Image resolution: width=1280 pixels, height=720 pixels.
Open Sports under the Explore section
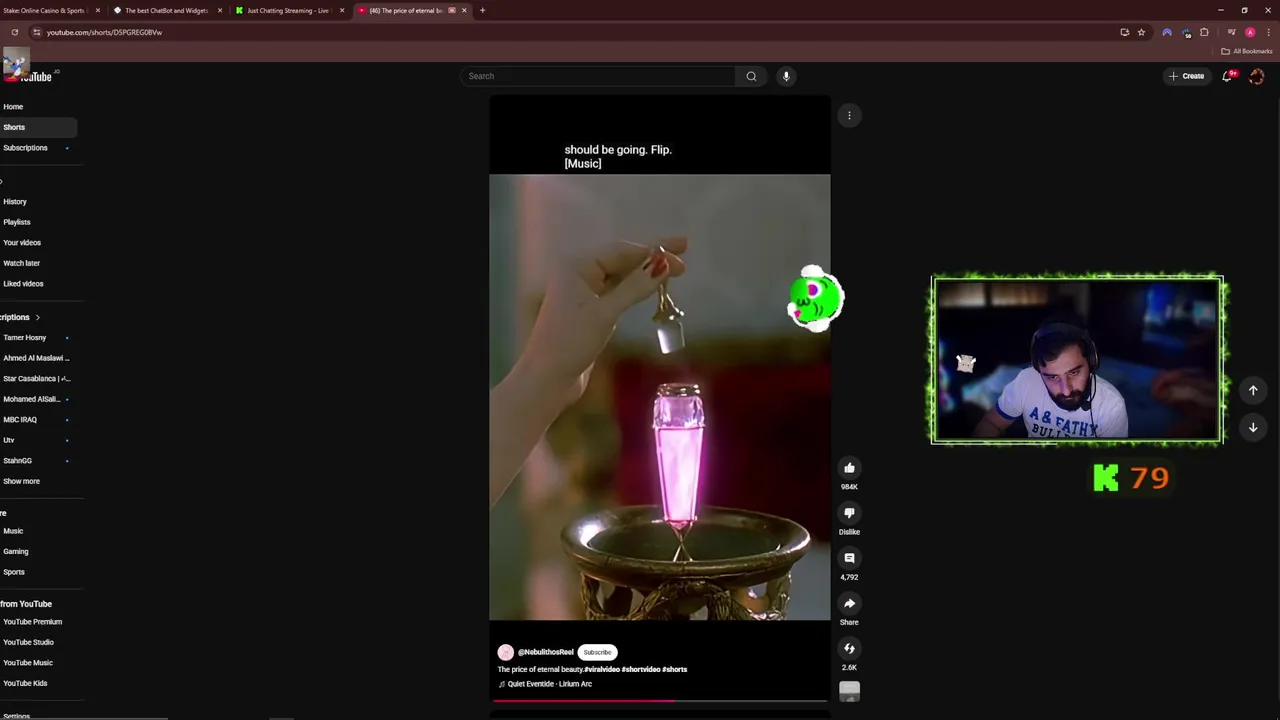[14, 572]
